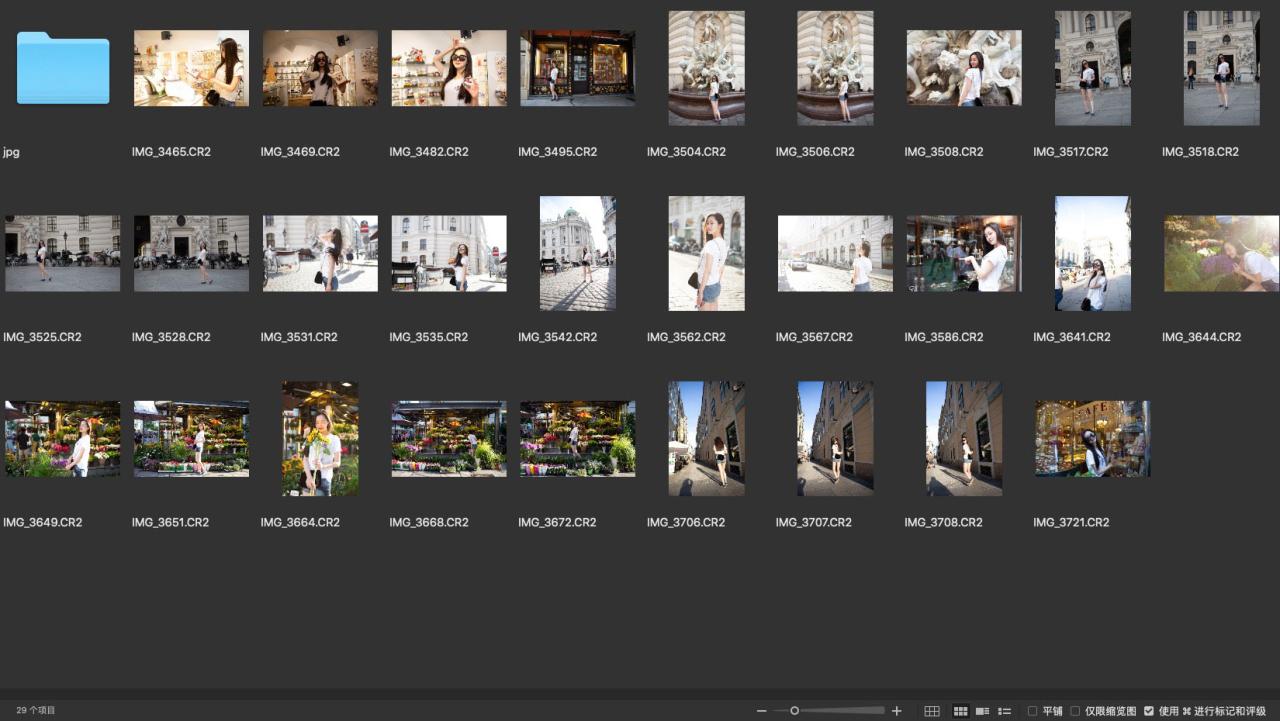Open the jpg folder
This screenshot has width=1280, height=721.
point(63,68)
